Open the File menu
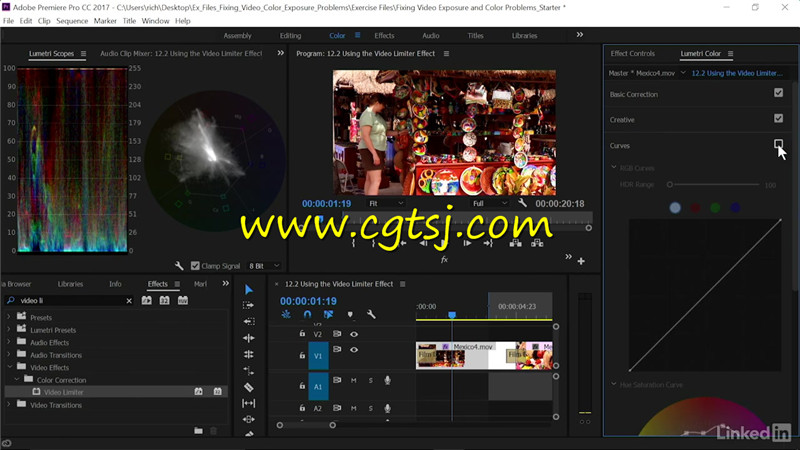The width and height of the screenshot is (800, 450). coord(8,21)
